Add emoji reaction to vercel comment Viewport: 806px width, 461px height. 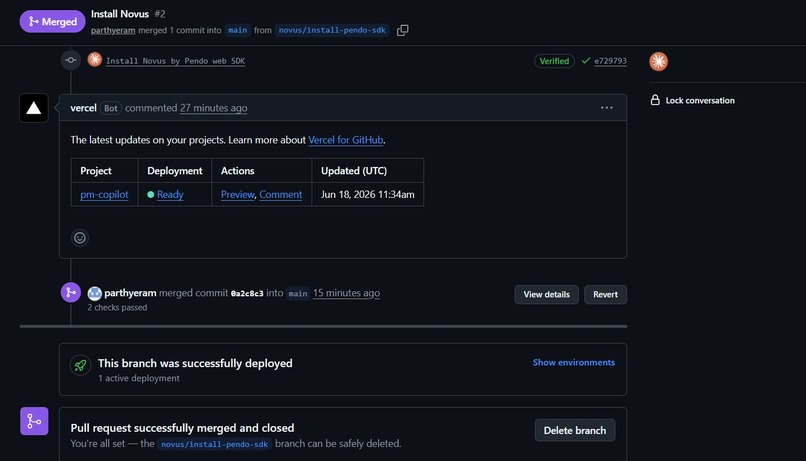80,238
